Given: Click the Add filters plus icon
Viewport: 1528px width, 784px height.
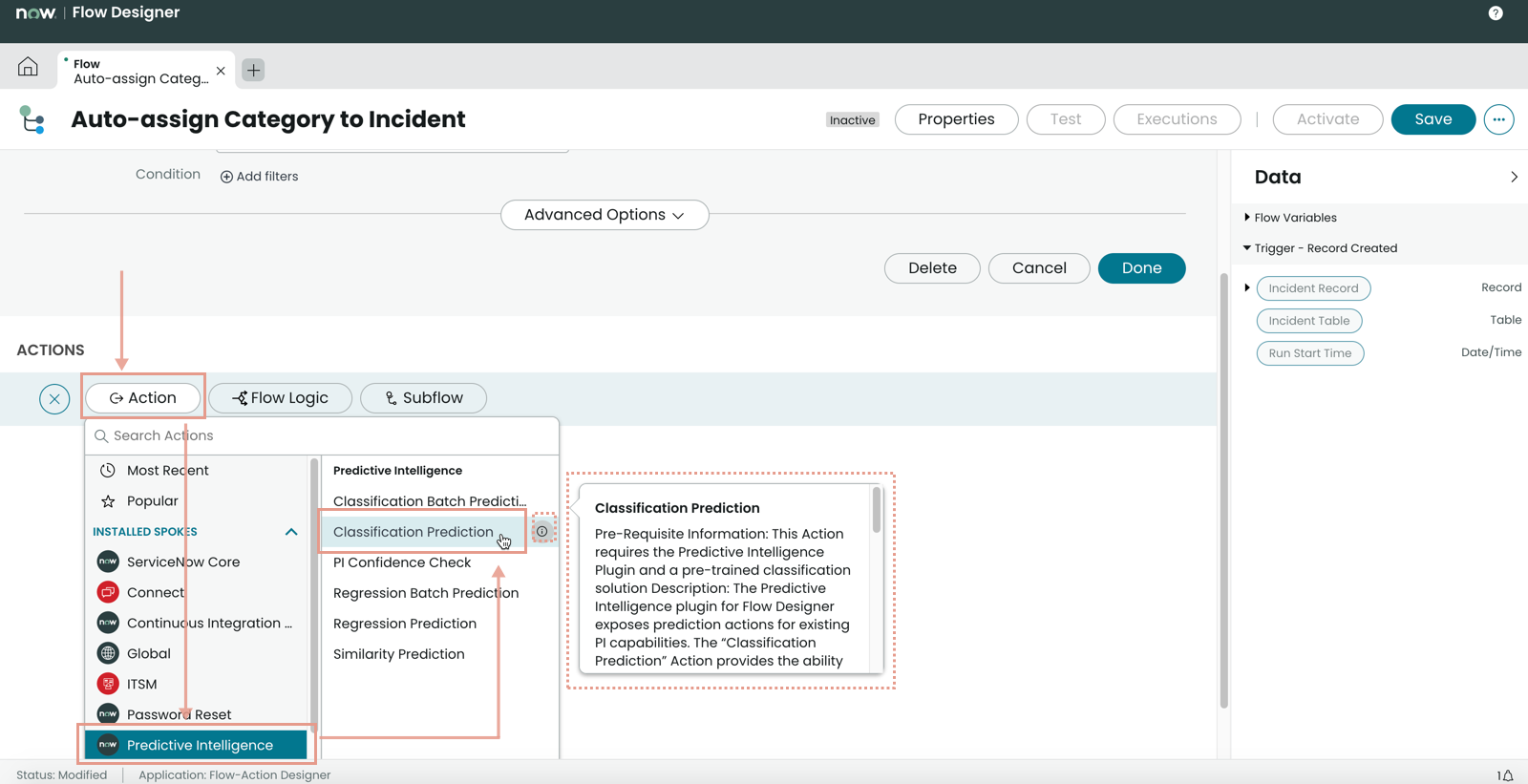Looking at the screenshot, I should (226, 177).
